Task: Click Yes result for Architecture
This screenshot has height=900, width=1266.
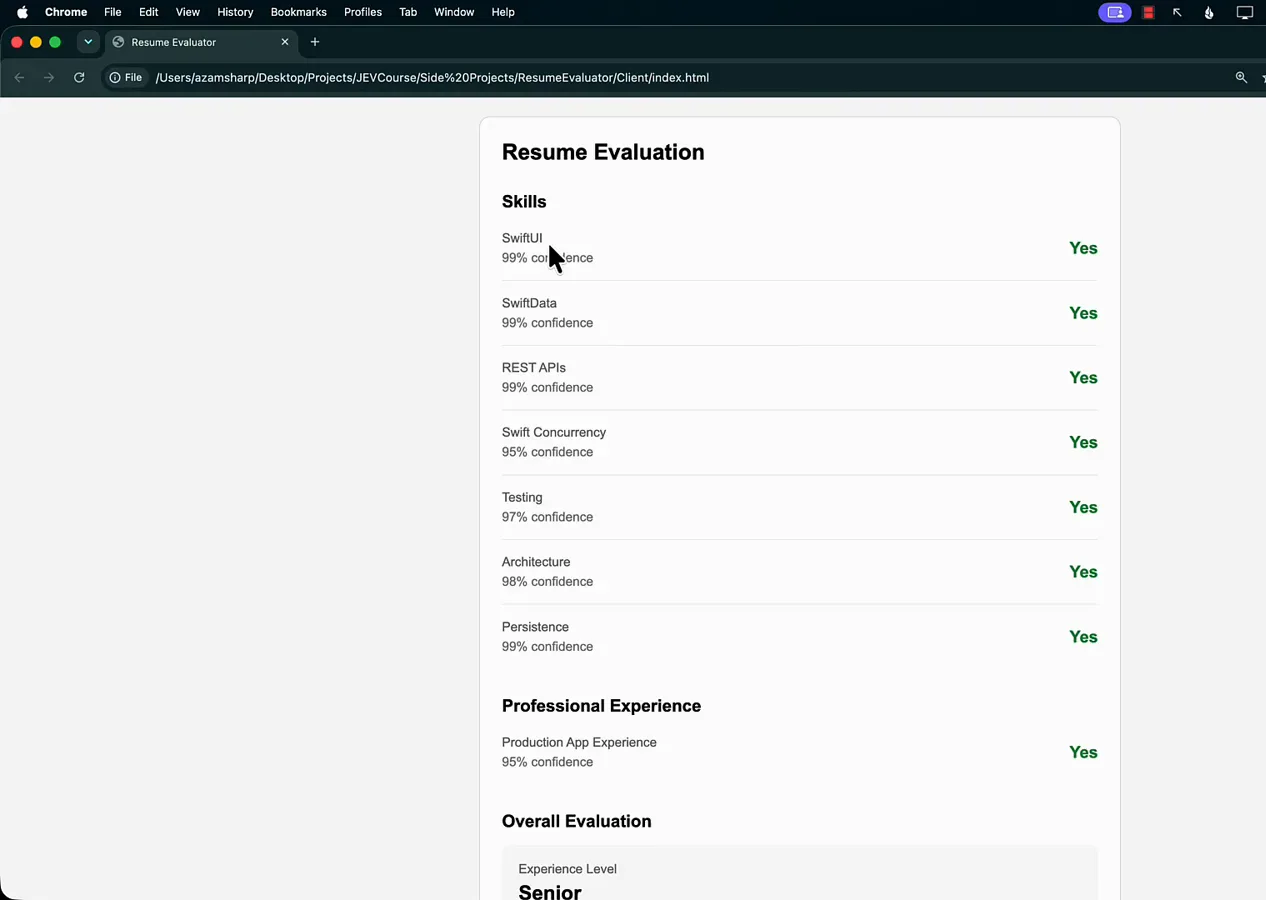Action: pyautogui.click(x=1083, y=572)
